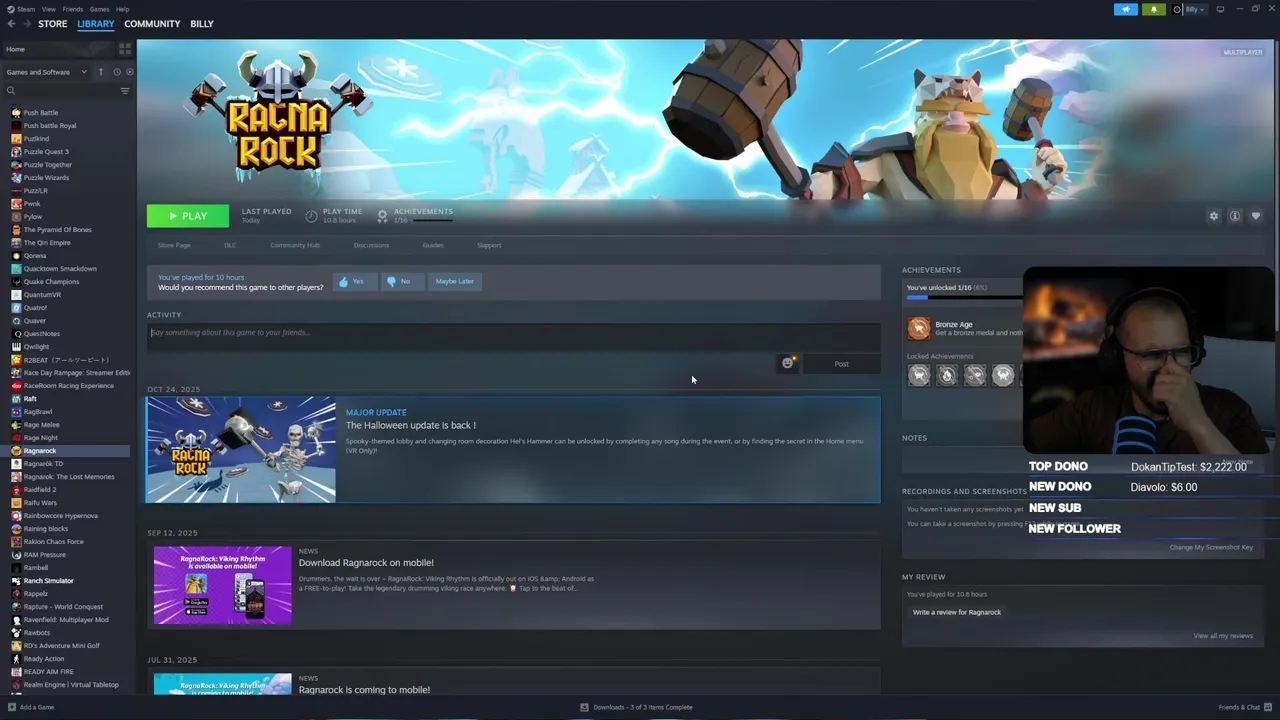
Task: Open the Store Page link
Action: click(174, 245)
